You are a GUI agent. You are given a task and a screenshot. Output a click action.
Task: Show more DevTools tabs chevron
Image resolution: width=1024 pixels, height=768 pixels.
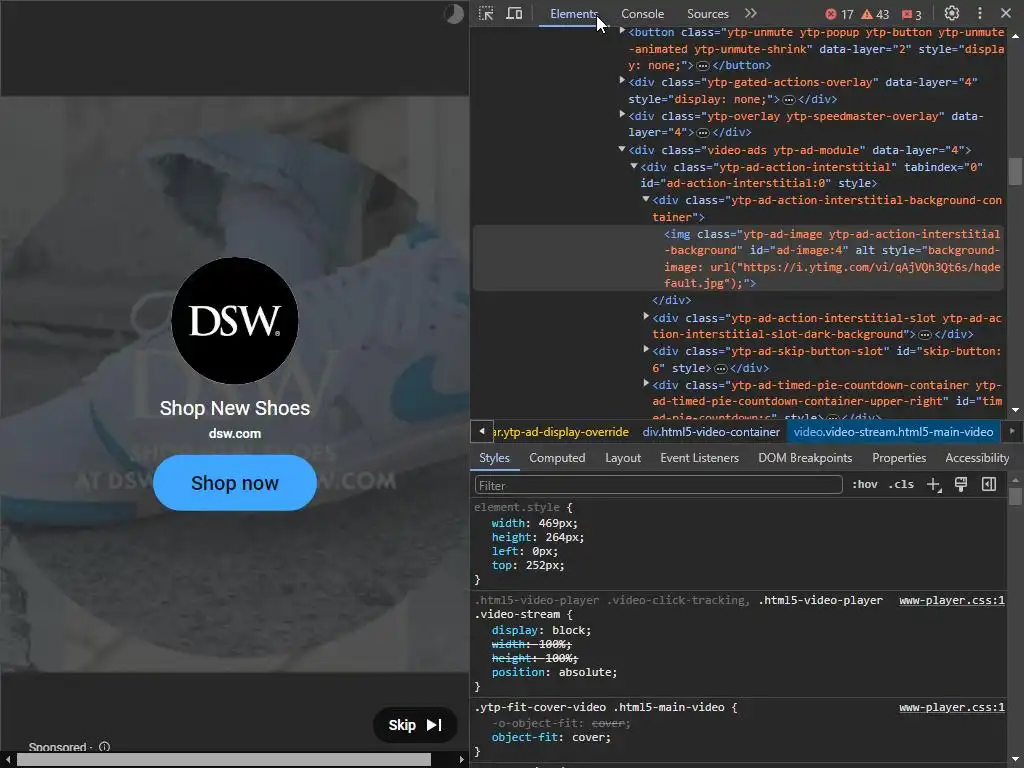(x=751, y=13)
